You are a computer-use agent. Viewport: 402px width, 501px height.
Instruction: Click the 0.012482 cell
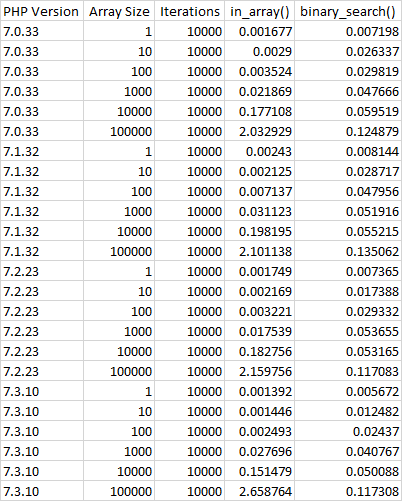tap(348, 411)
